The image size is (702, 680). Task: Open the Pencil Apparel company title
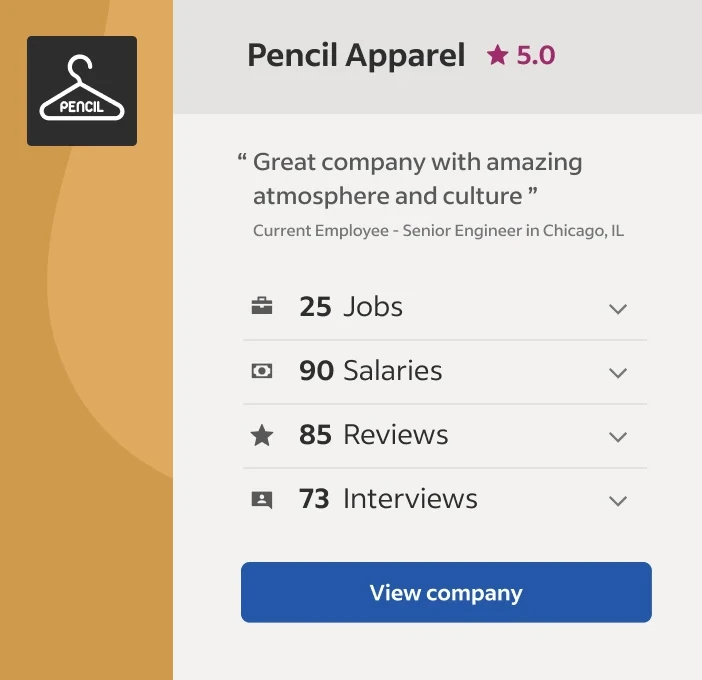tap(356, 56)
